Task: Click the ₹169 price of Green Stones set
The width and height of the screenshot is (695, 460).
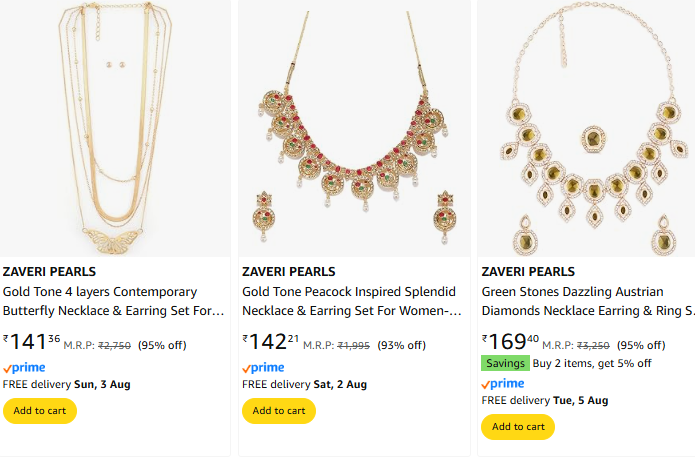Action: (x=510, y=343)
